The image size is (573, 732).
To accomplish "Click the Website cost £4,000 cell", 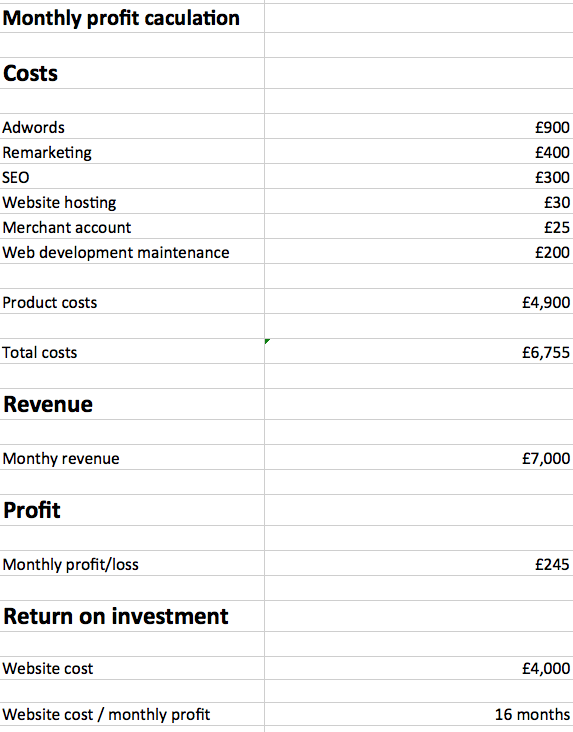I will pos(419,668).
